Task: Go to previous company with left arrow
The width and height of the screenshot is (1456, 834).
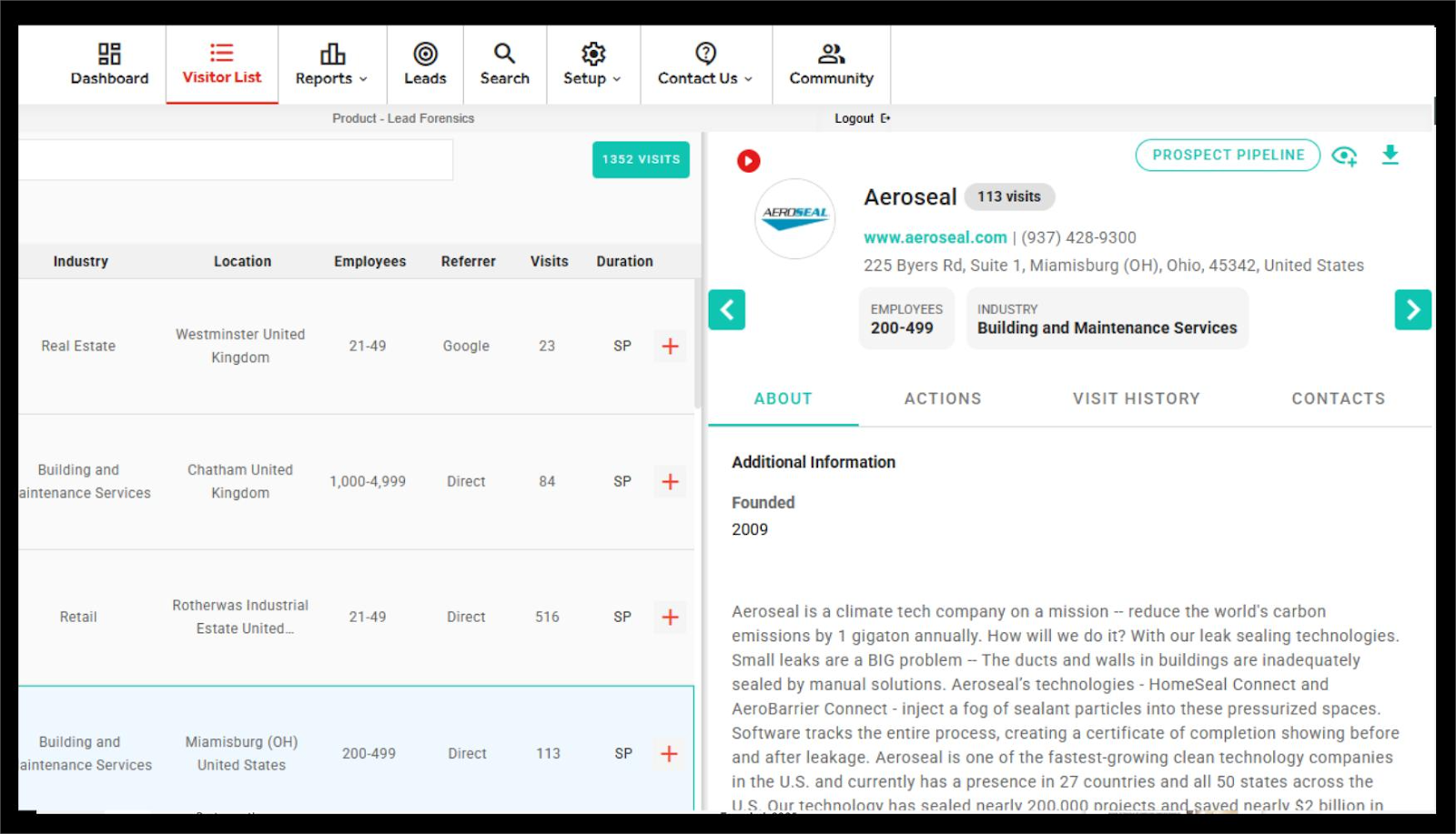Action: tap(726, 310)
